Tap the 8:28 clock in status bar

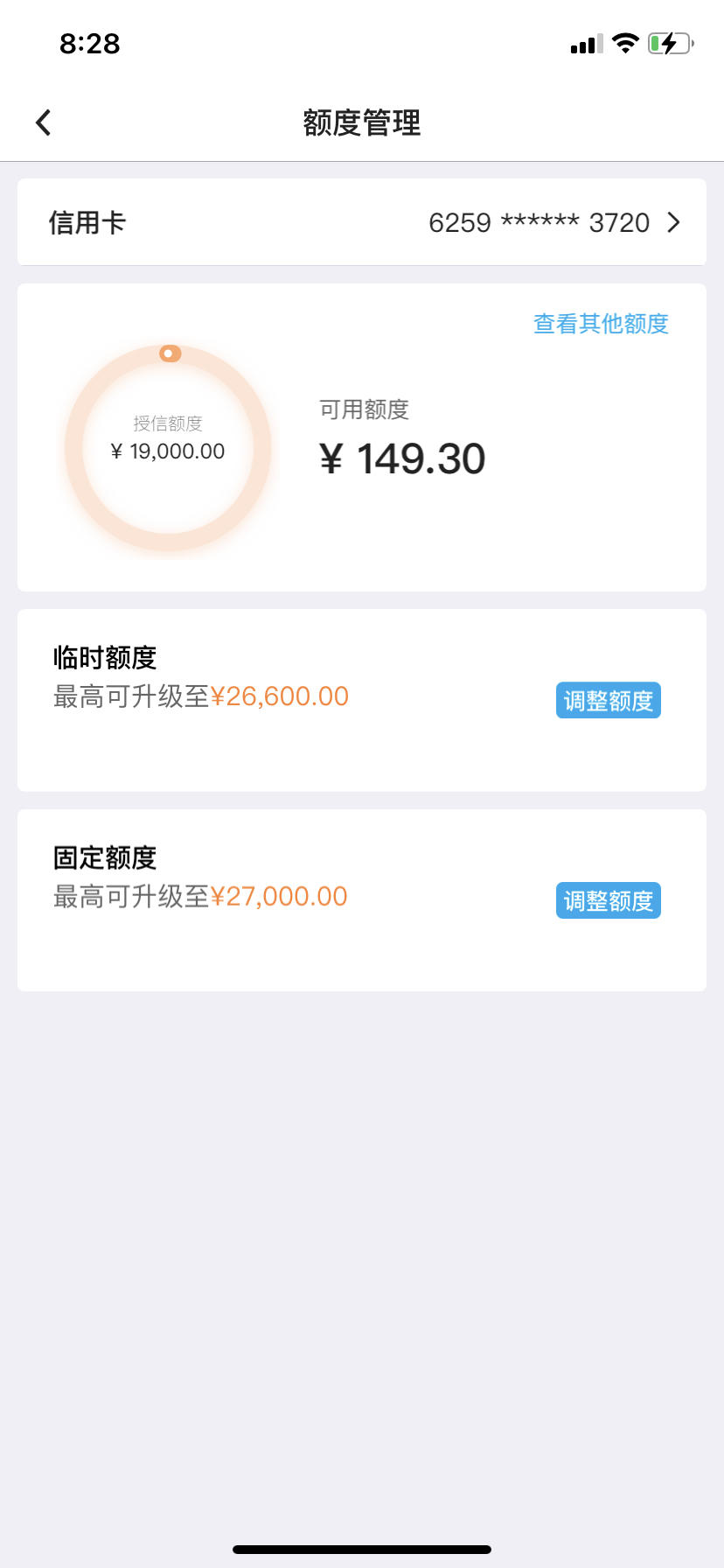[x=90, y=44]
